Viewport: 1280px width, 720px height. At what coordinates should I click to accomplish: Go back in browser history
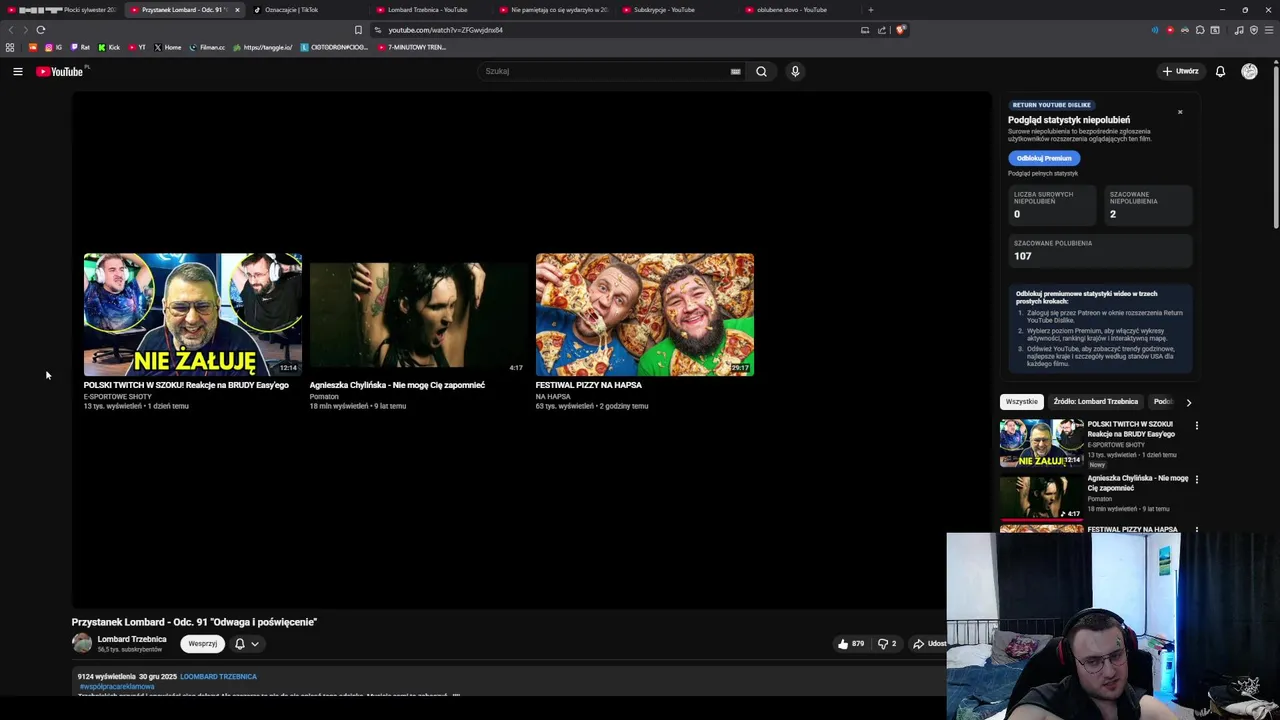[x=11, y=30]
